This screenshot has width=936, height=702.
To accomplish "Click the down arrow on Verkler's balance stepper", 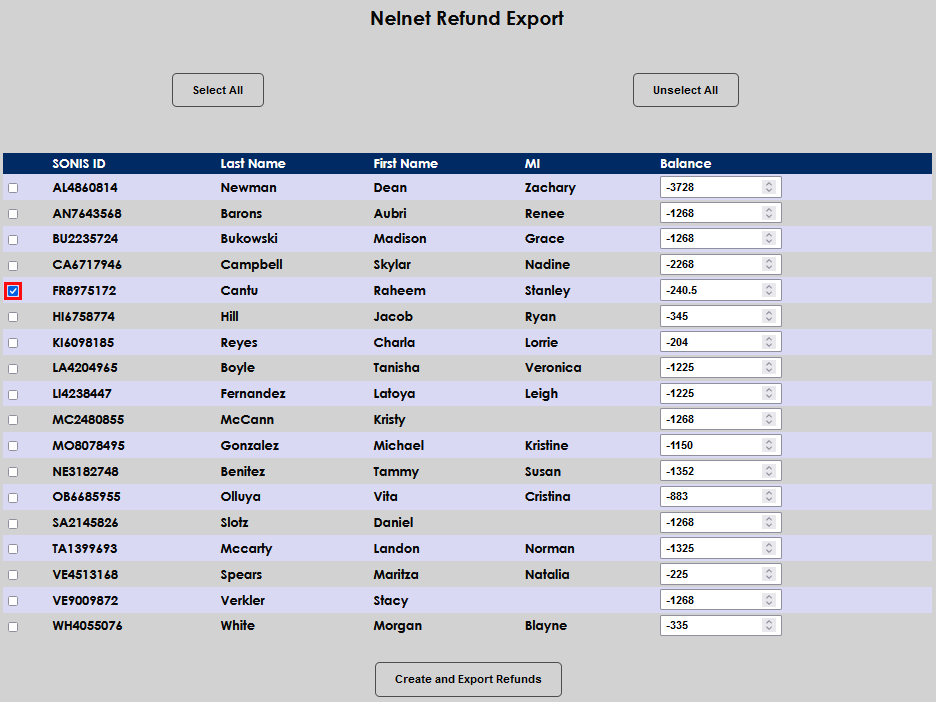I will 771,603.
